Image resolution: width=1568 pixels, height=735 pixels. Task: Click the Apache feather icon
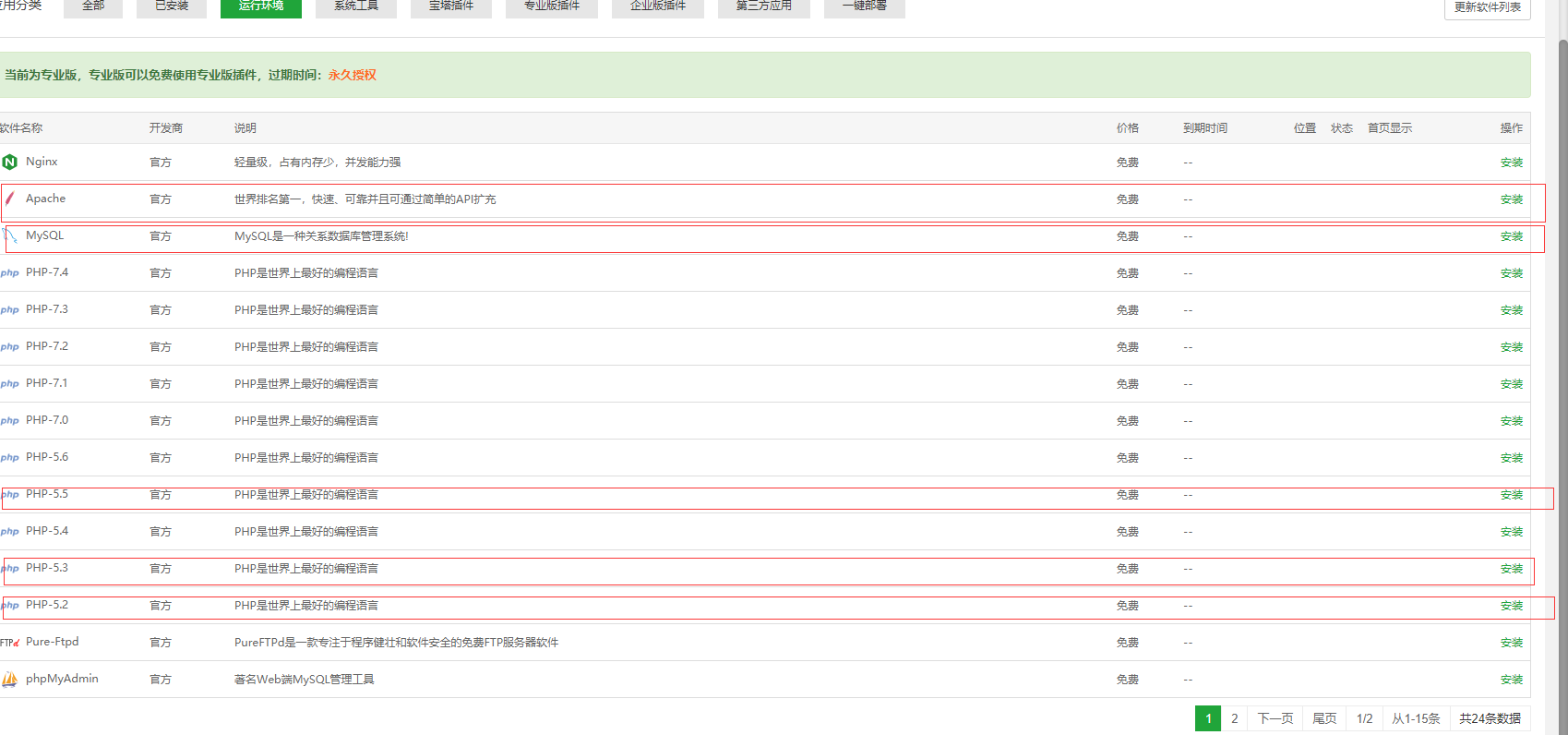(9, 199)
